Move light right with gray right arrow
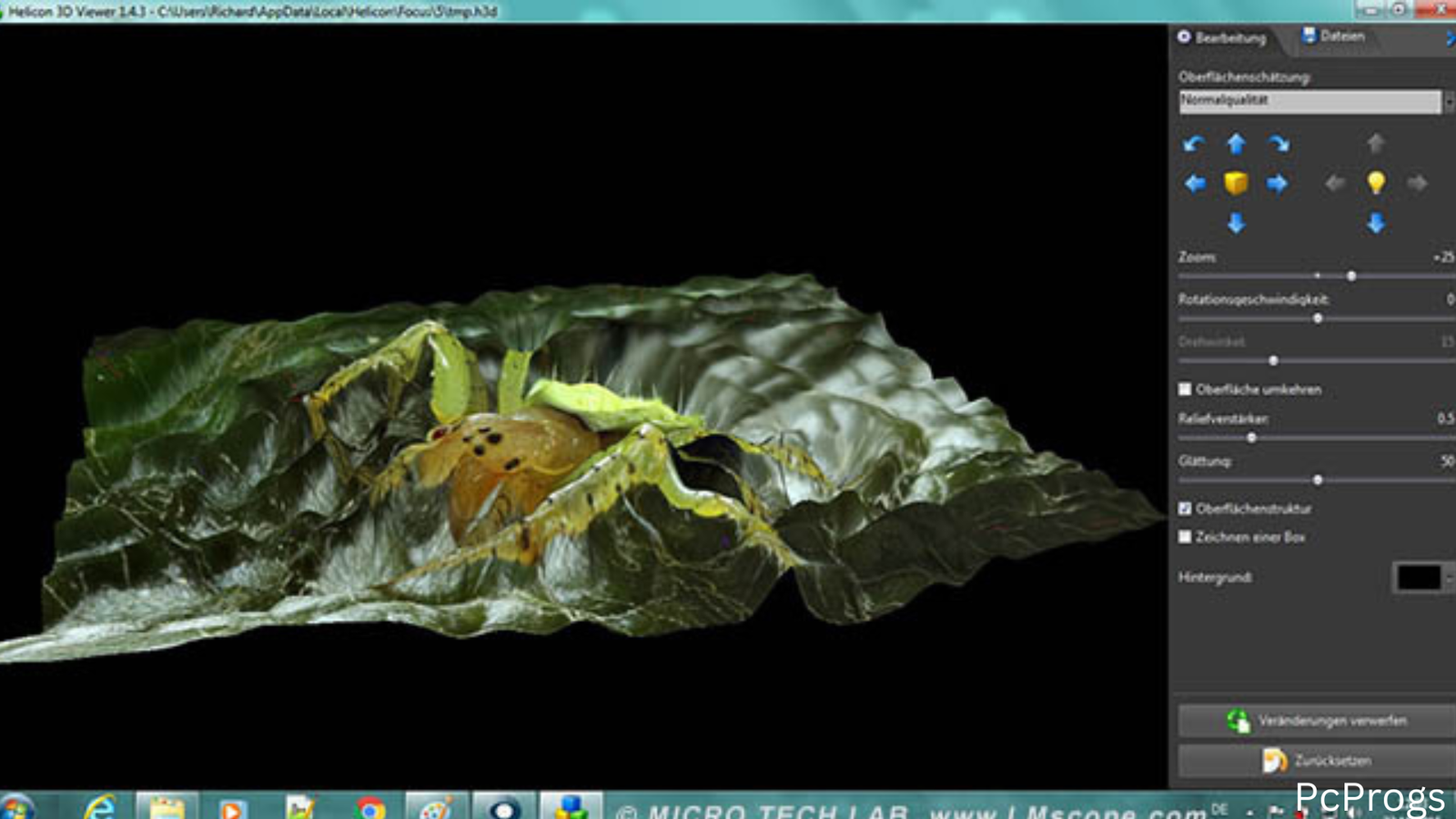This screenshot has width=1456, height=819. 1417,184
